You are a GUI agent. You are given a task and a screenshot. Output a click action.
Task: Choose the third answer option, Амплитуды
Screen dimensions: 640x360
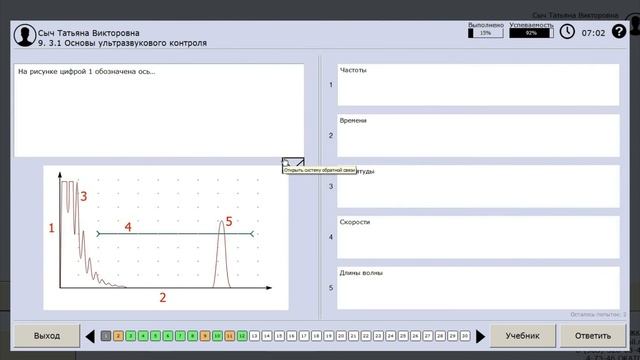pos(478,187)
